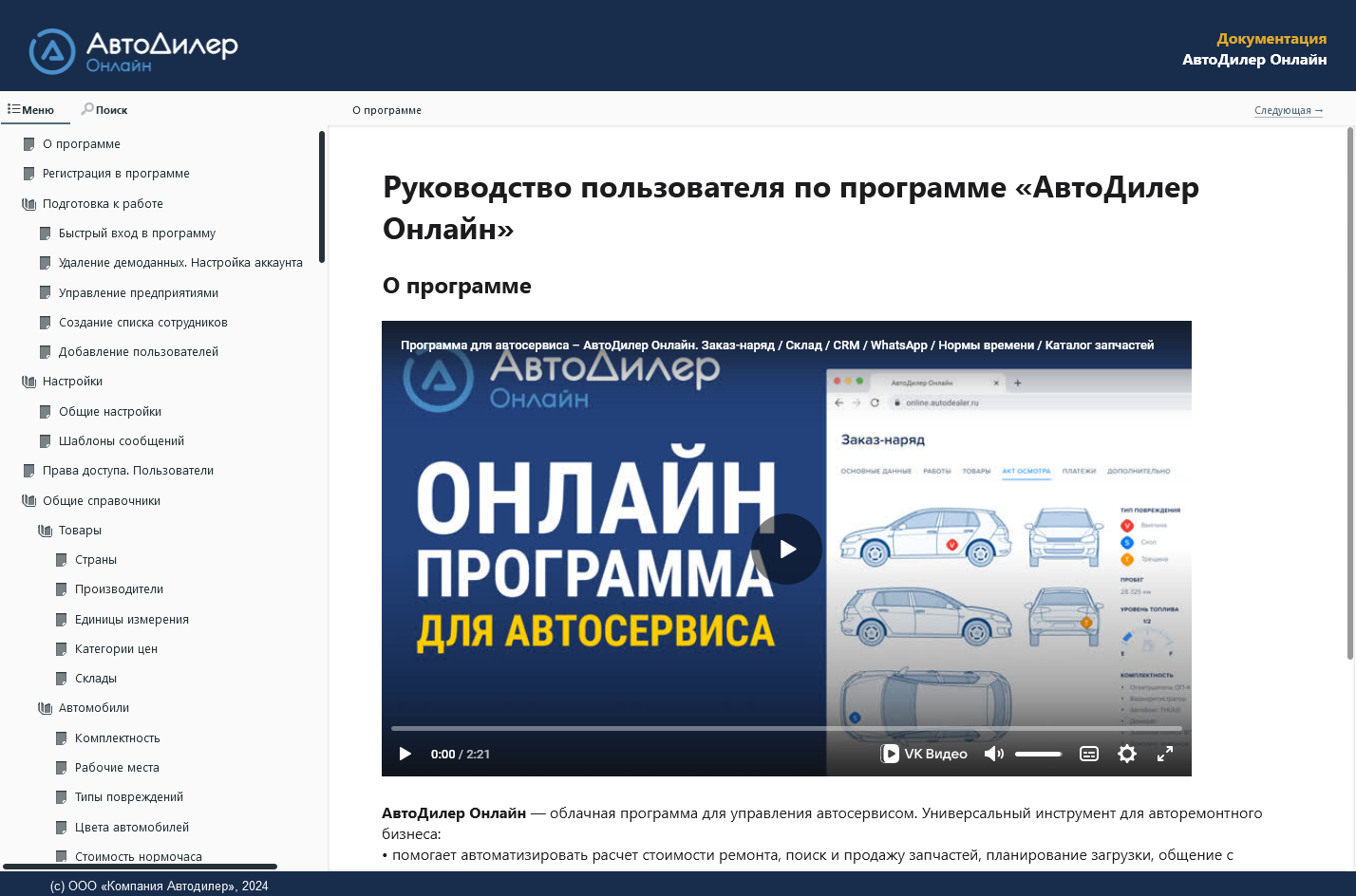Open the О программе tree item
Viewport: 1356px width, 896px height.
click(82, 144)
